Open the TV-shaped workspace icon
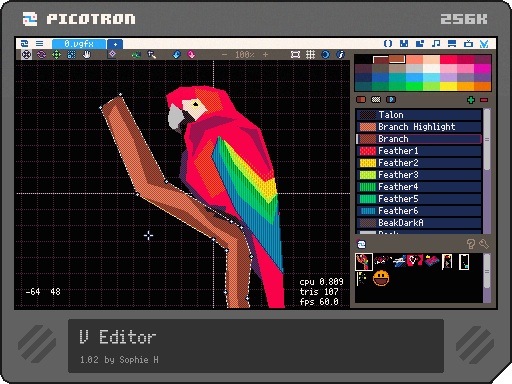Viewport: 512px width, 384px height. coord(468,44)
